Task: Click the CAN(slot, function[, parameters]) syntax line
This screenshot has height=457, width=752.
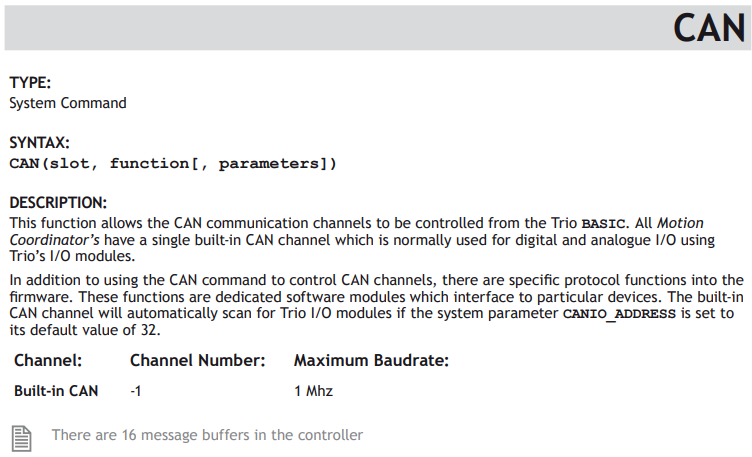Action: (x=173, y=164)
